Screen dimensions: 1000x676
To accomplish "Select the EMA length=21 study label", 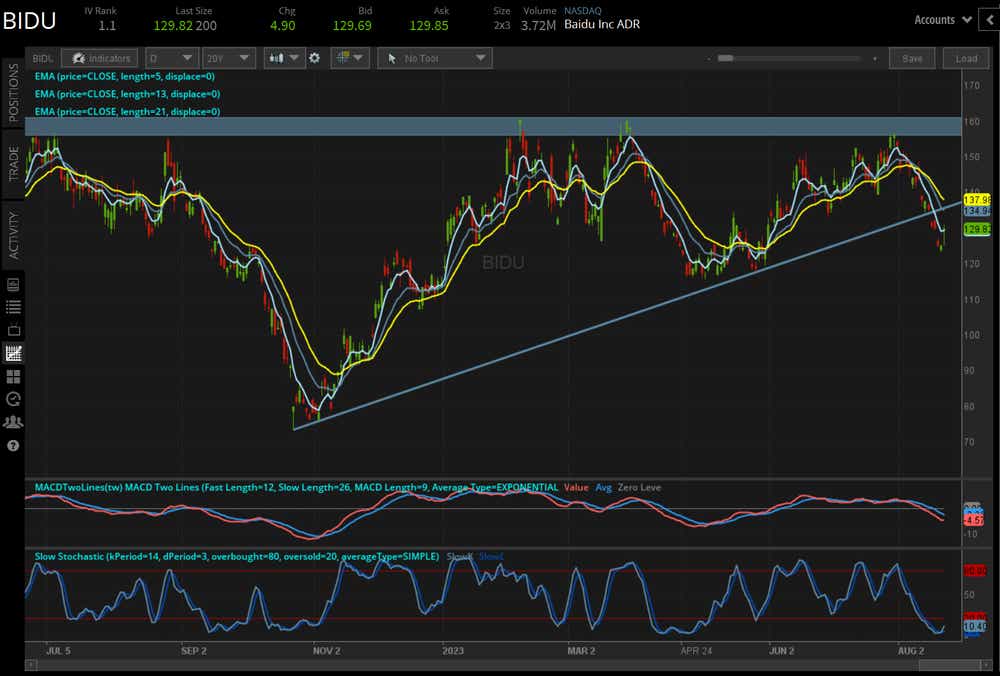I will (x=127, y=112).
